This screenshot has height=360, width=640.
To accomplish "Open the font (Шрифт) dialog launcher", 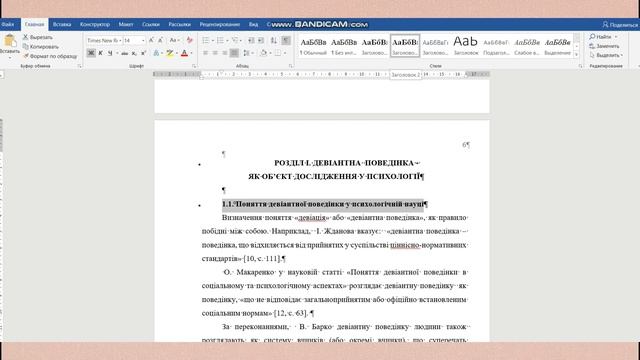I will tap(194, 66).
